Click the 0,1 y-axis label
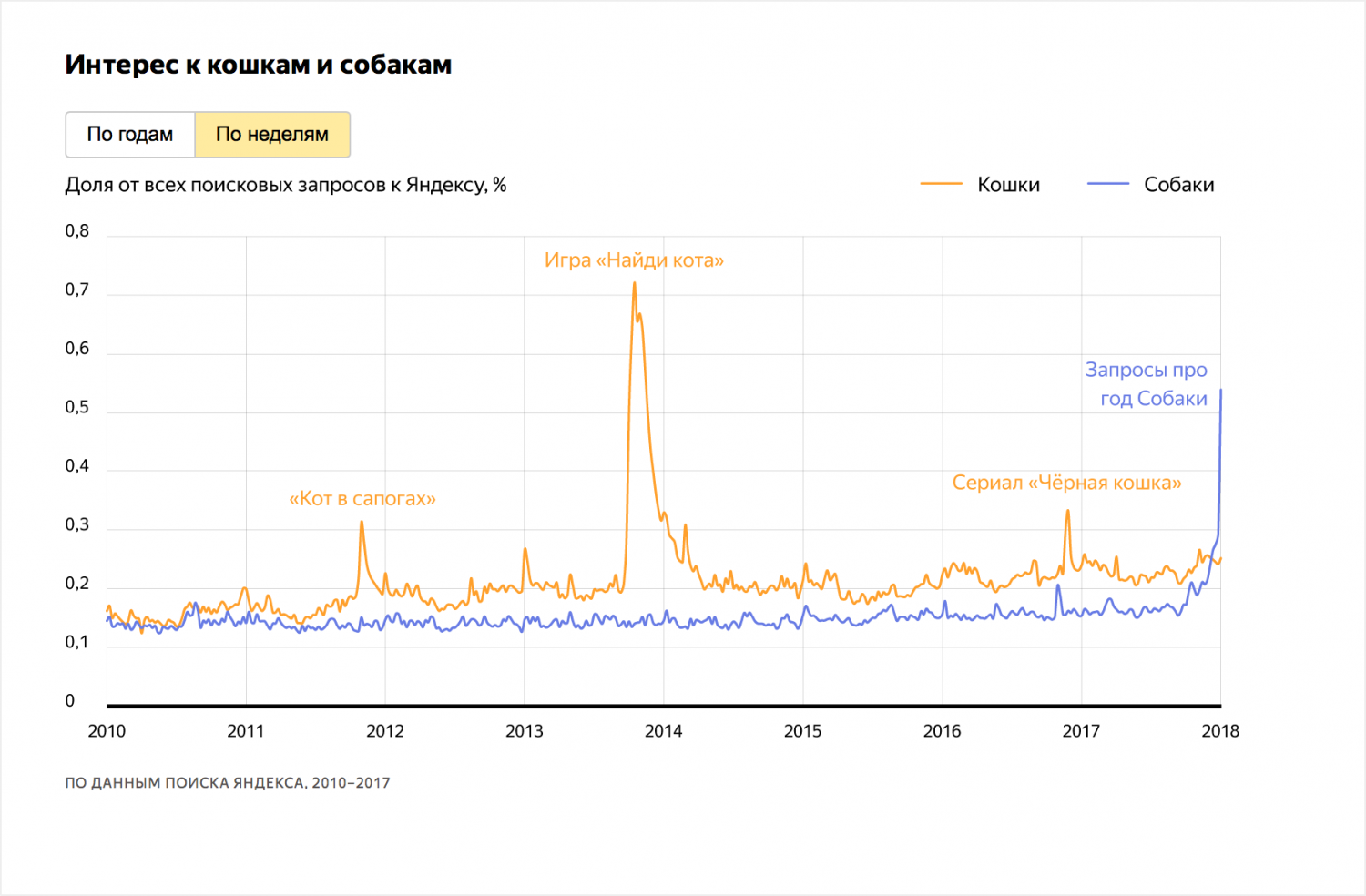This screenshot has width=1366, height=896. click(x=77, y=643)
